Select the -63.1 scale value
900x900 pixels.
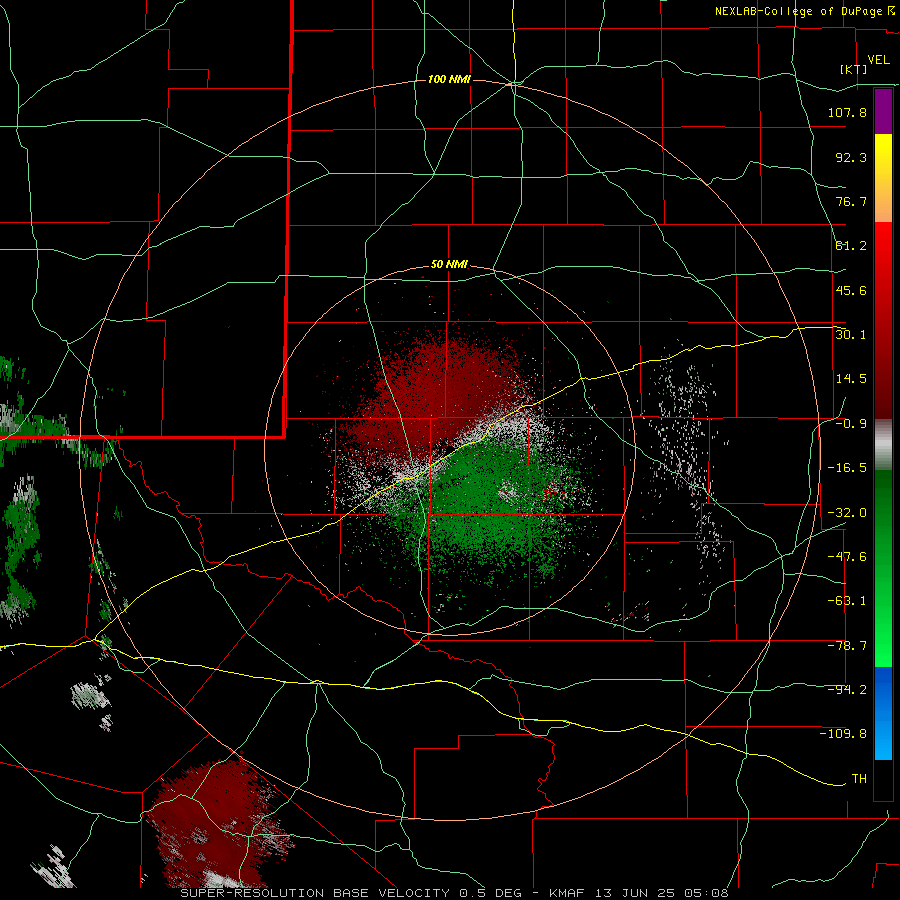click(x=847, y=601)
